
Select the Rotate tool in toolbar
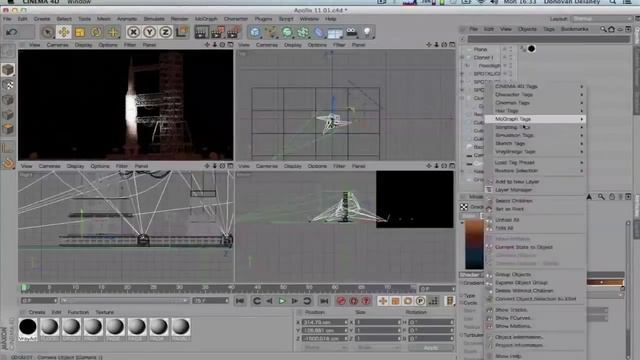pyautogui.click(x=96, y=32)
